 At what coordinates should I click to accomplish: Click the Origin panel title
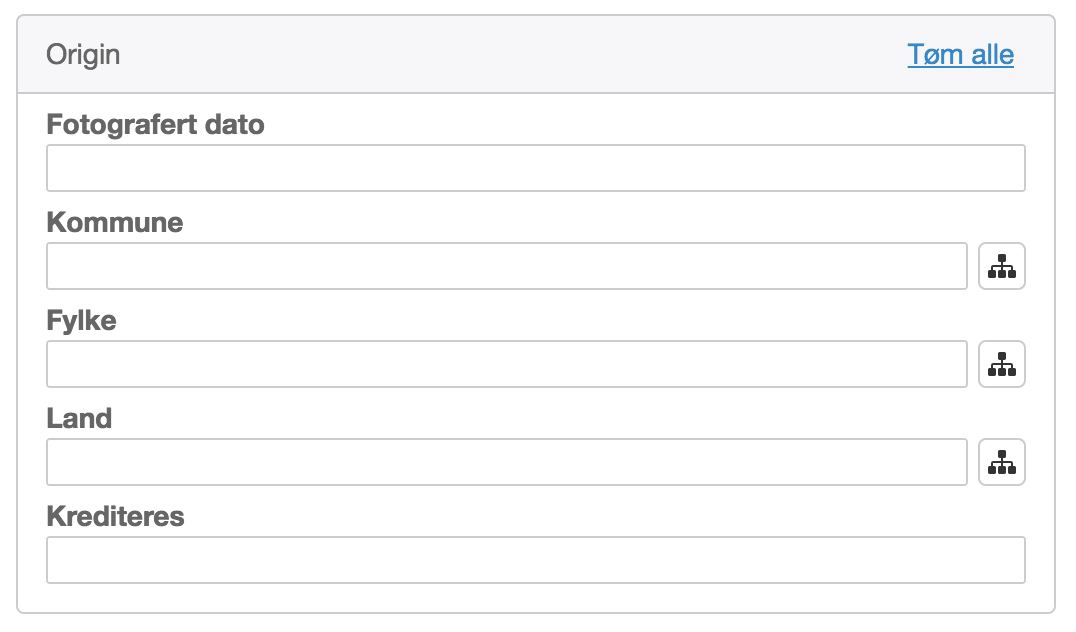point(83,54)
